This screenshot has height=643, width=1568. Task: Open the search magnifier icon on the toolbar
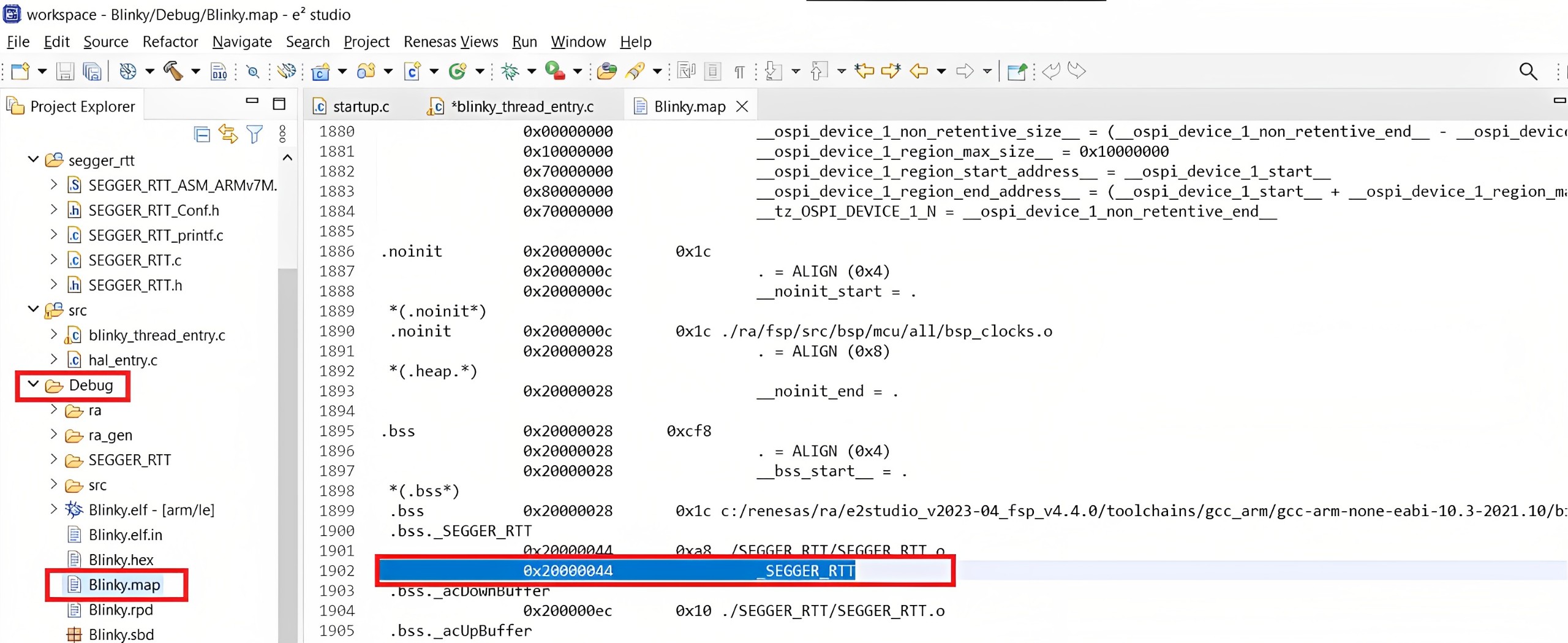(x=1527, y=71)
